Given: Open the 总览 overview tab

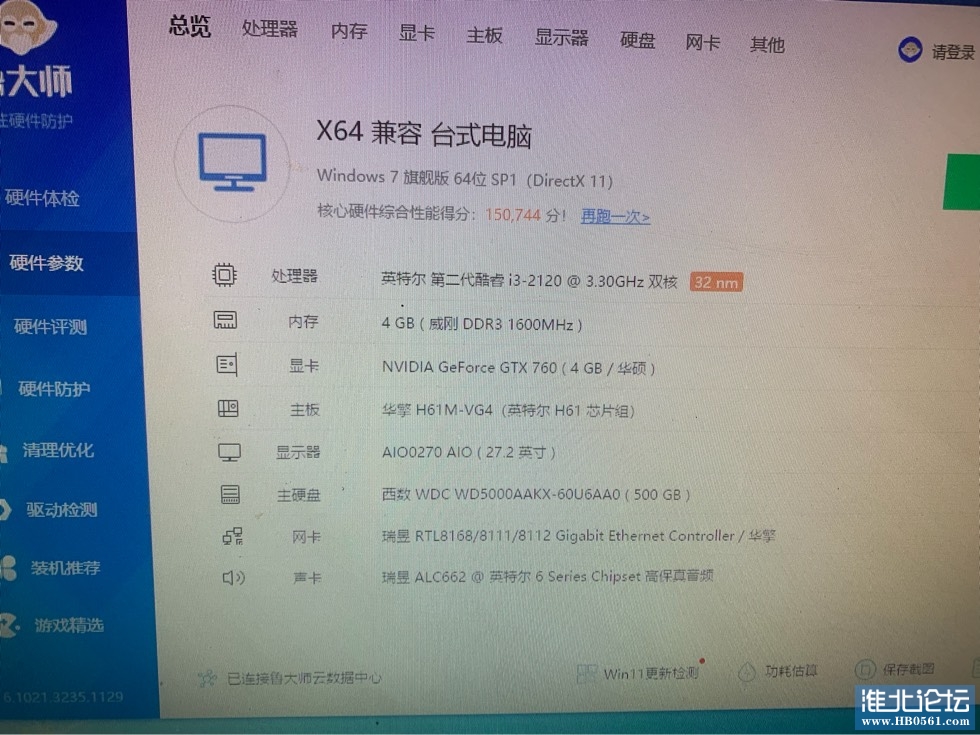Looking at the screenshot, I should tap(190, 27).
